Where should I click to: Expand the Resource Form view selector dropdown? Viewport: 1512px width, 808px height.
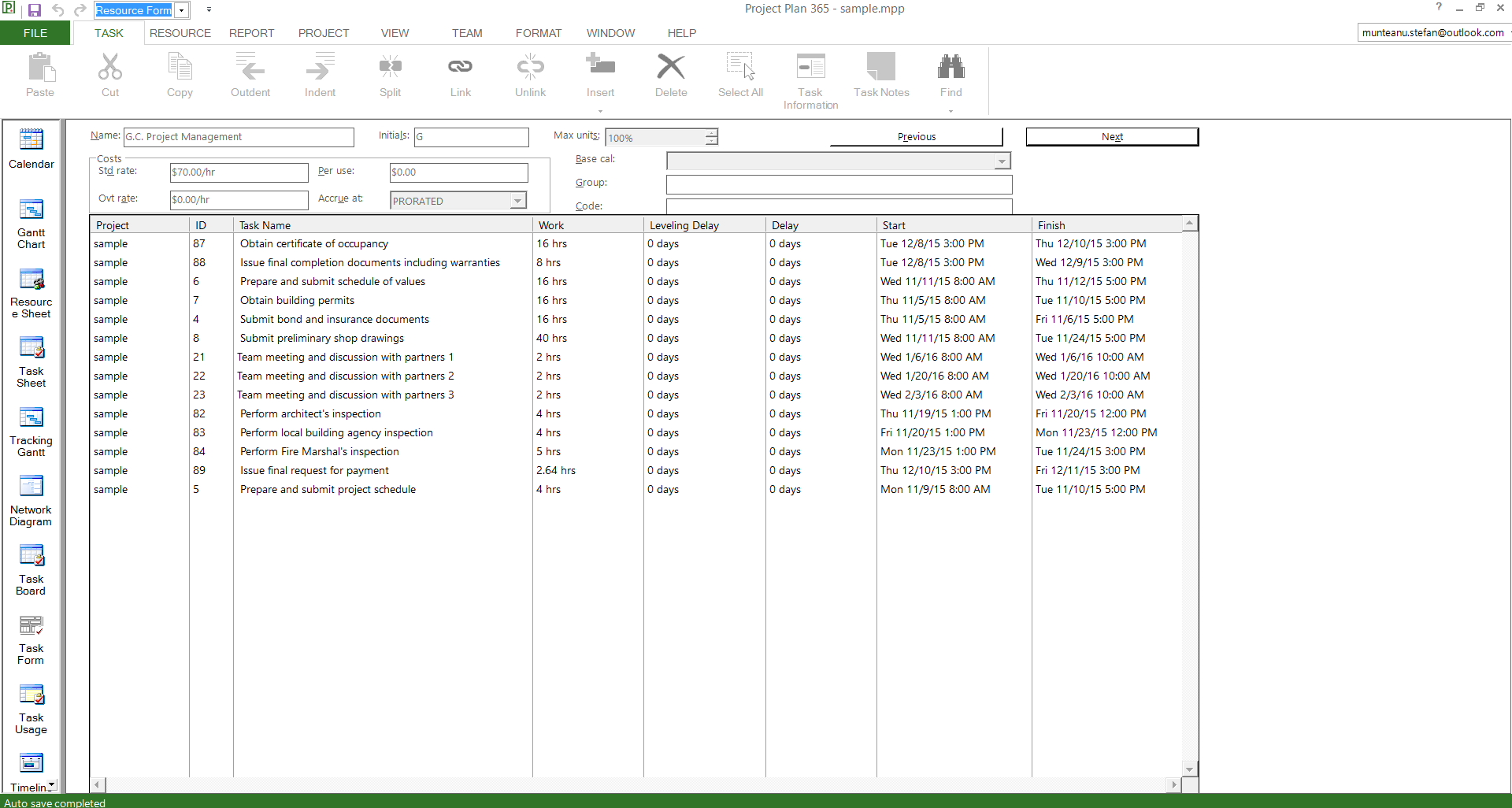pyautogui.click(x=180, y=10)
